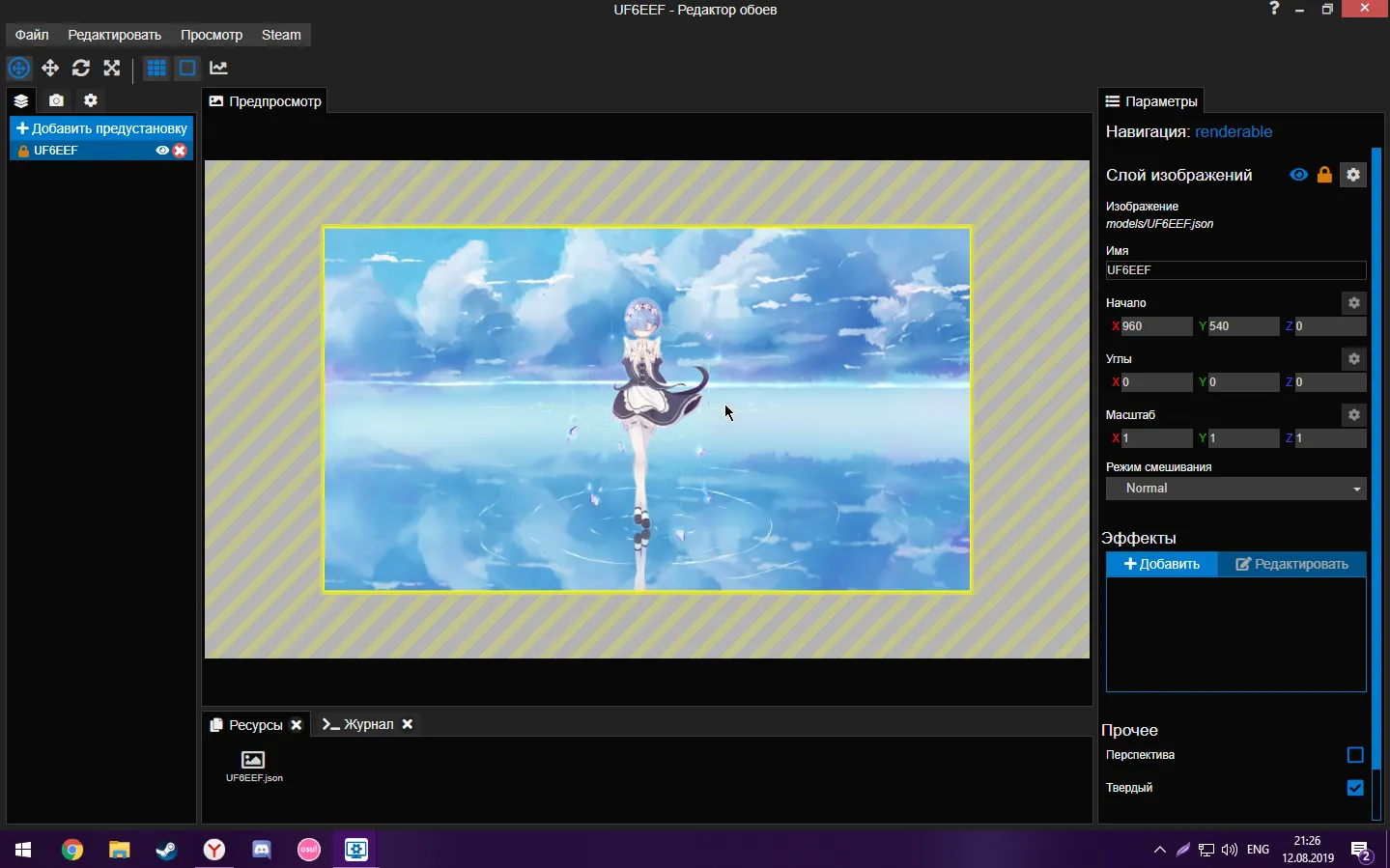Open gear menu beside Слой изображений

point(1353,175)
